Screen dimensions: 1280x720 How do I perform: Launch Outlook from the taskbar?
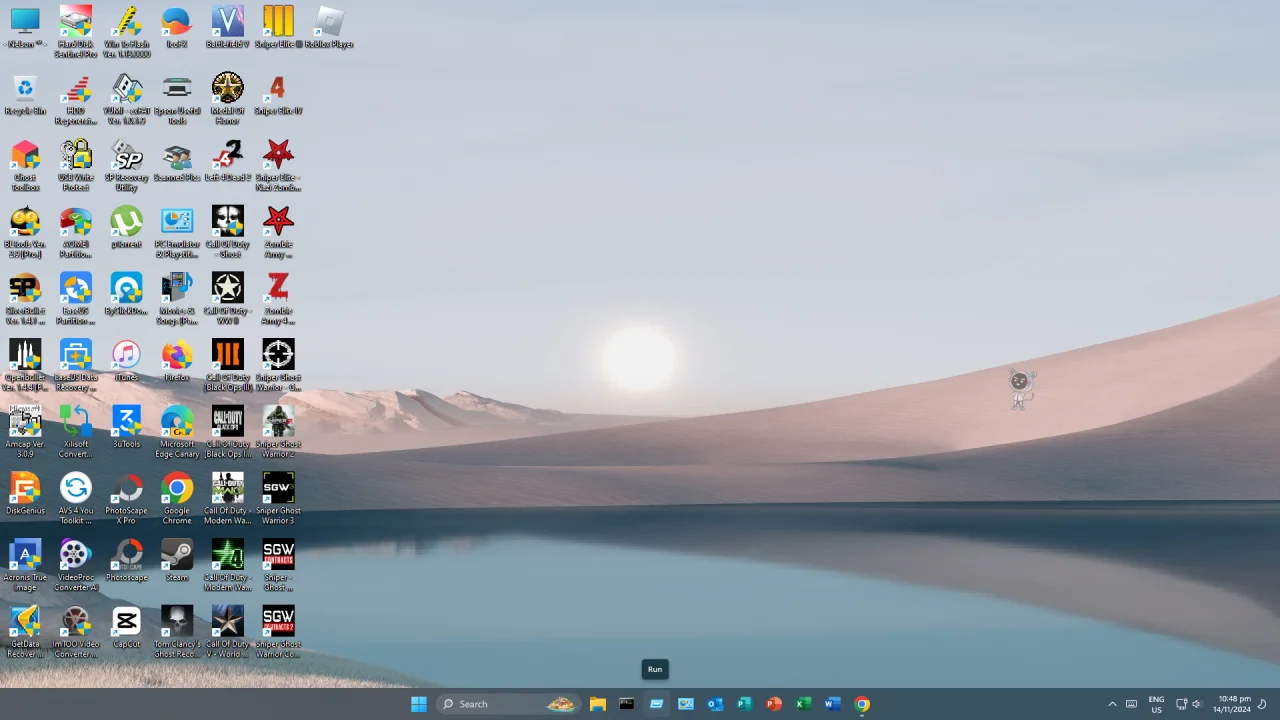tap(715, 704)
